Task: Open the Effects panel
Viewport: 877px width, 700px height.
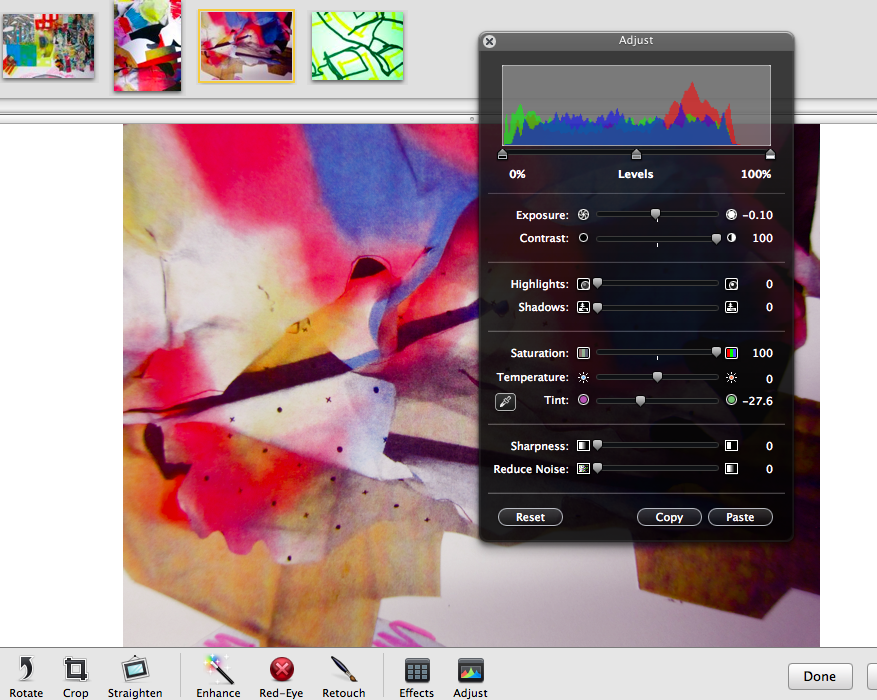Action: coord(417,670)
